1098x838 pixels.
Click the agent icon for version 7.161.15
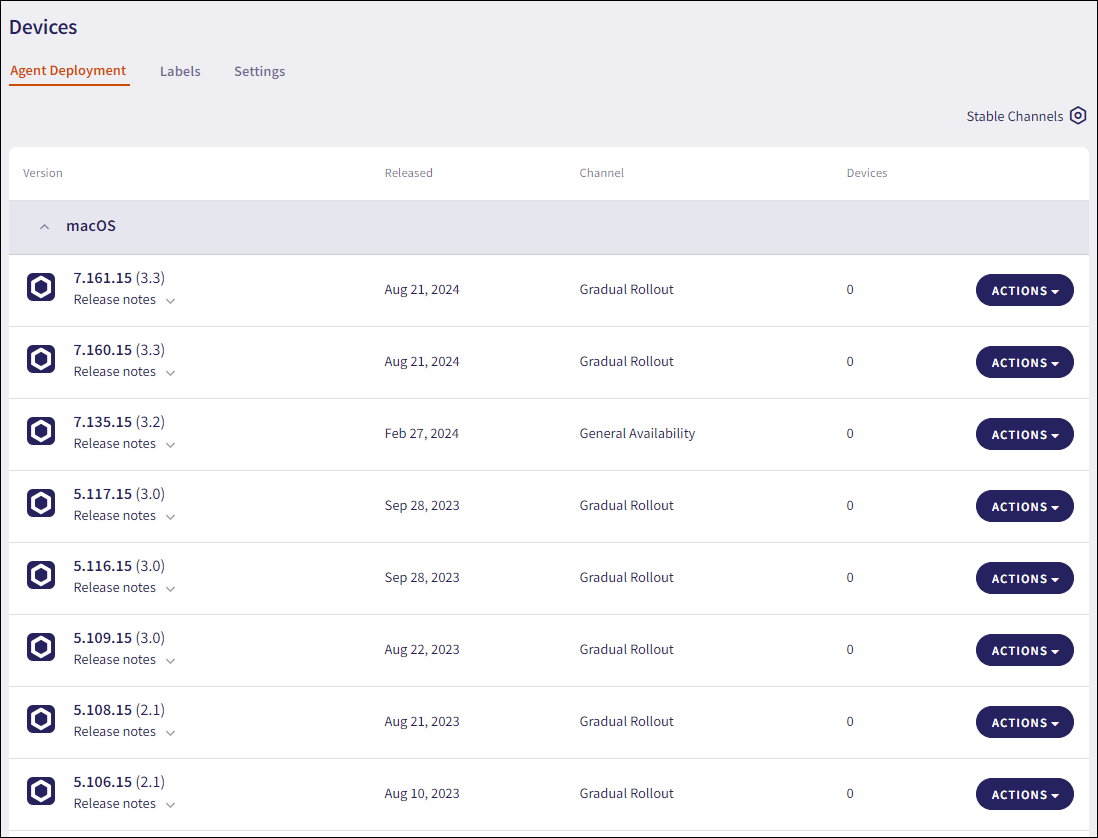point(41,288)
